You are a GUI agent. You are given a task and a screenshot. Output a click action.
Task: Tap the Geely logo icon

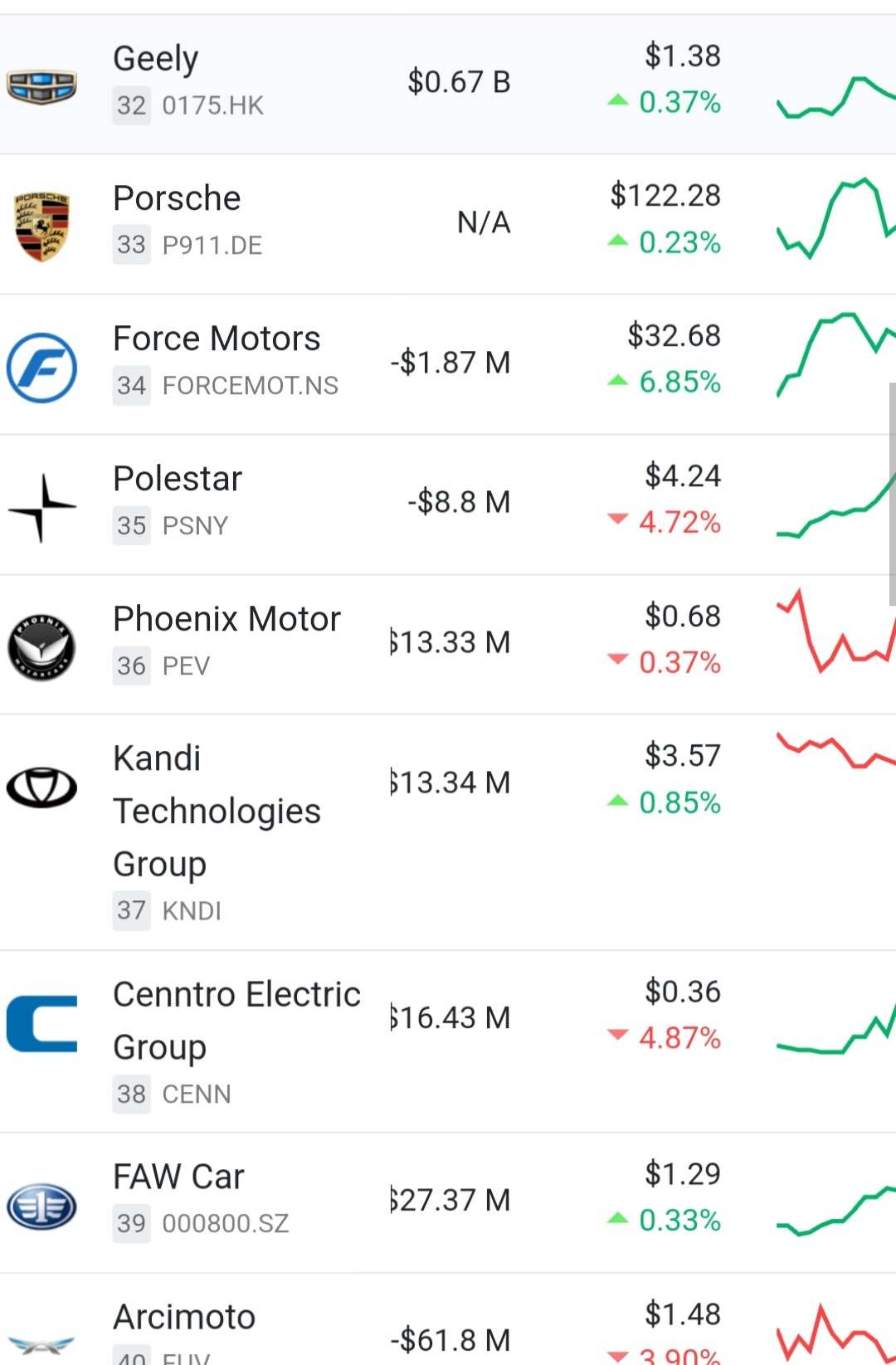coord(41,85)
